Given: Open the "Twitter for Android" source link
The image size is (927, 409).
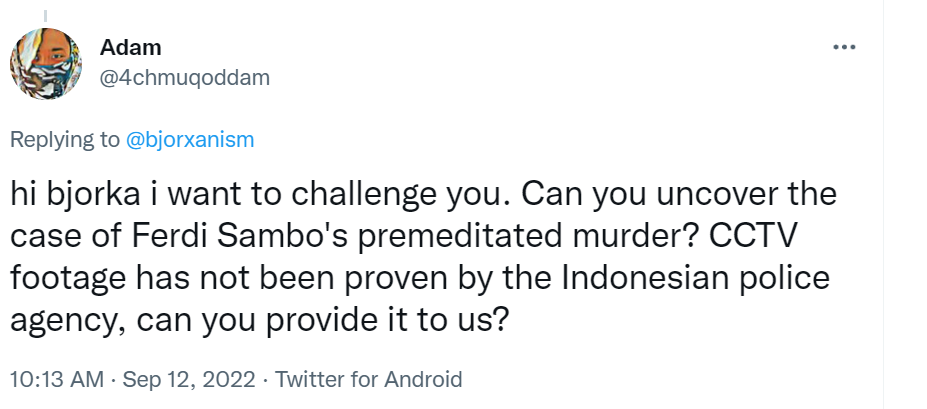Looking at the screenshot, I should 368,380.
